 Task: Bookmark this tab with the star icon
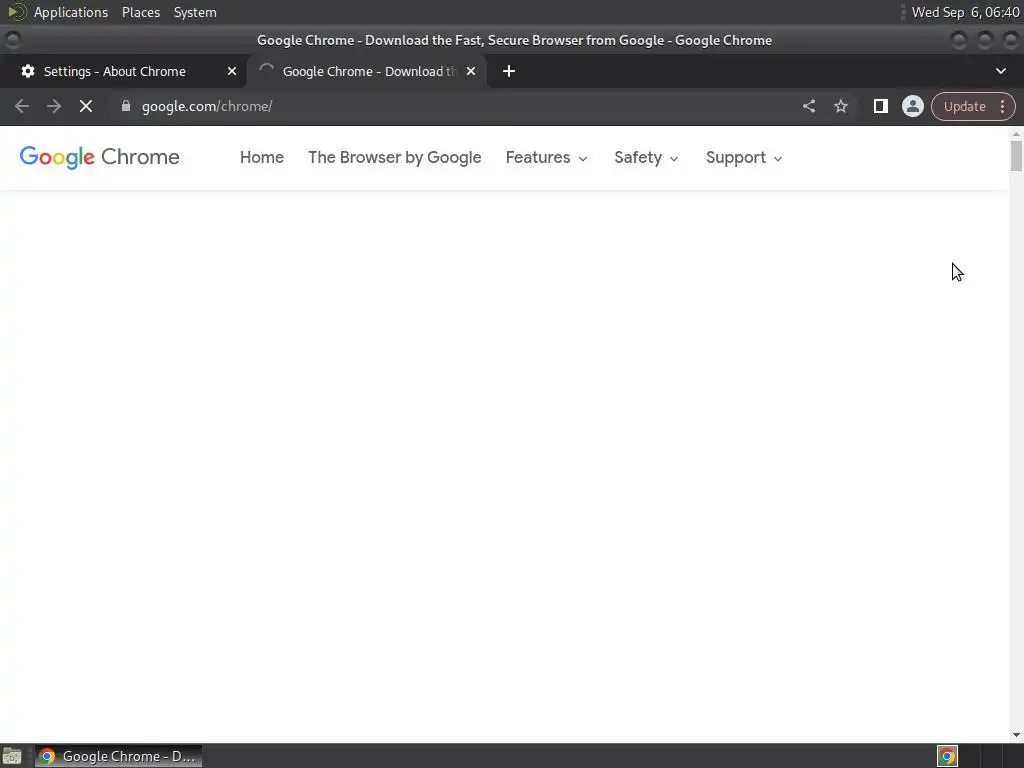pyautogui.click(x=840, y=106)
